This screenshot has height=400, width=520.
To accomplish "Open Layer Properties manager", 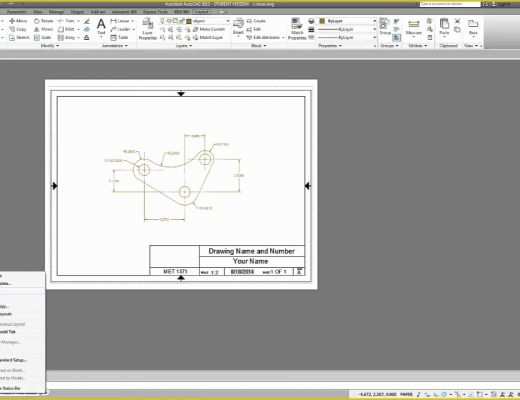I will [147, 29].
